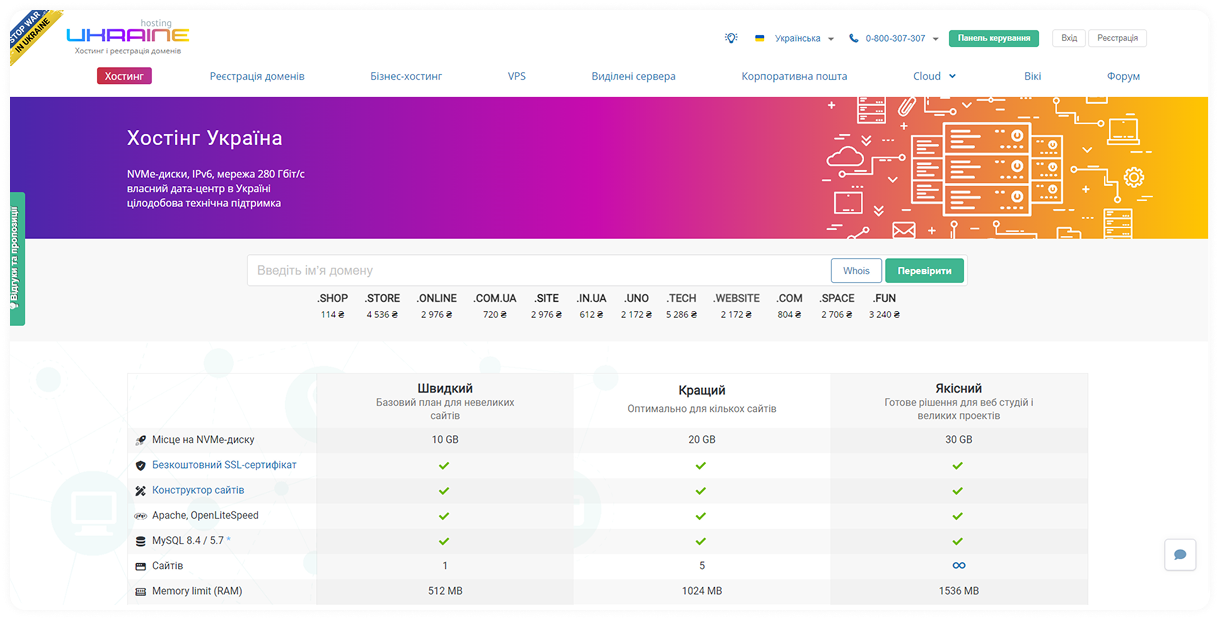Click the Whois button
1220x620 pixels.
click(856, 271)
